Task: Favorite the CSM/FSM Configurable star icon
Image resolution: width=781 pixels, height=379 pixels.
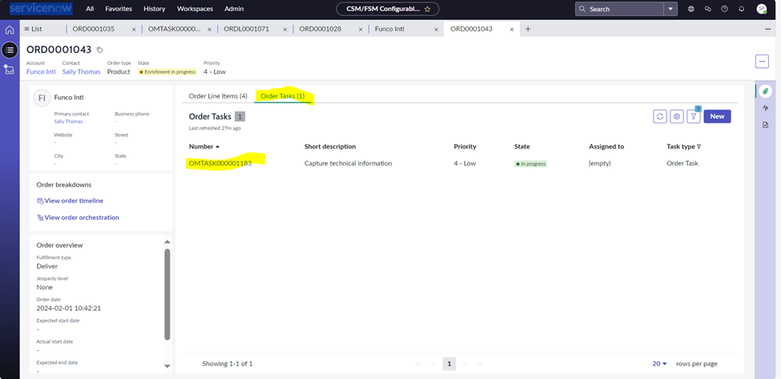Action: pos(427,9)
